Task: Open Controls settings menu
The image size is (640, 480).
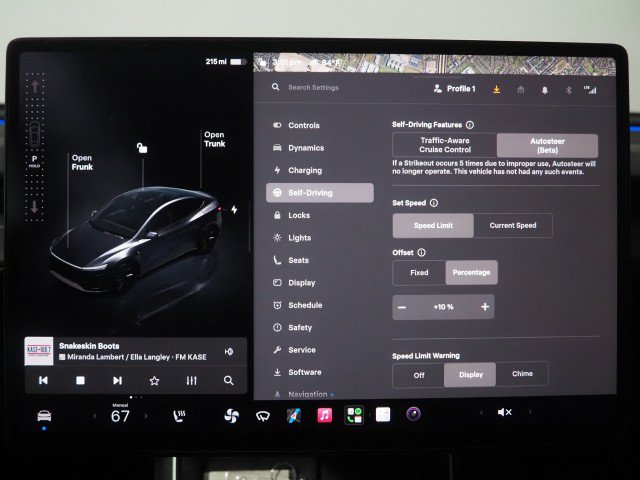Action: (320, 125)
